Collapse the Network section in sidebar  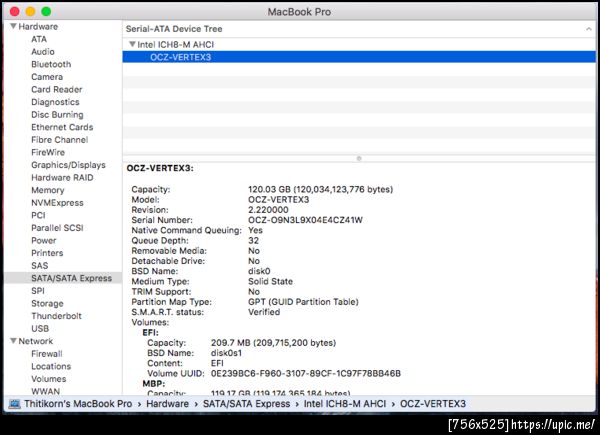[13, 341]
